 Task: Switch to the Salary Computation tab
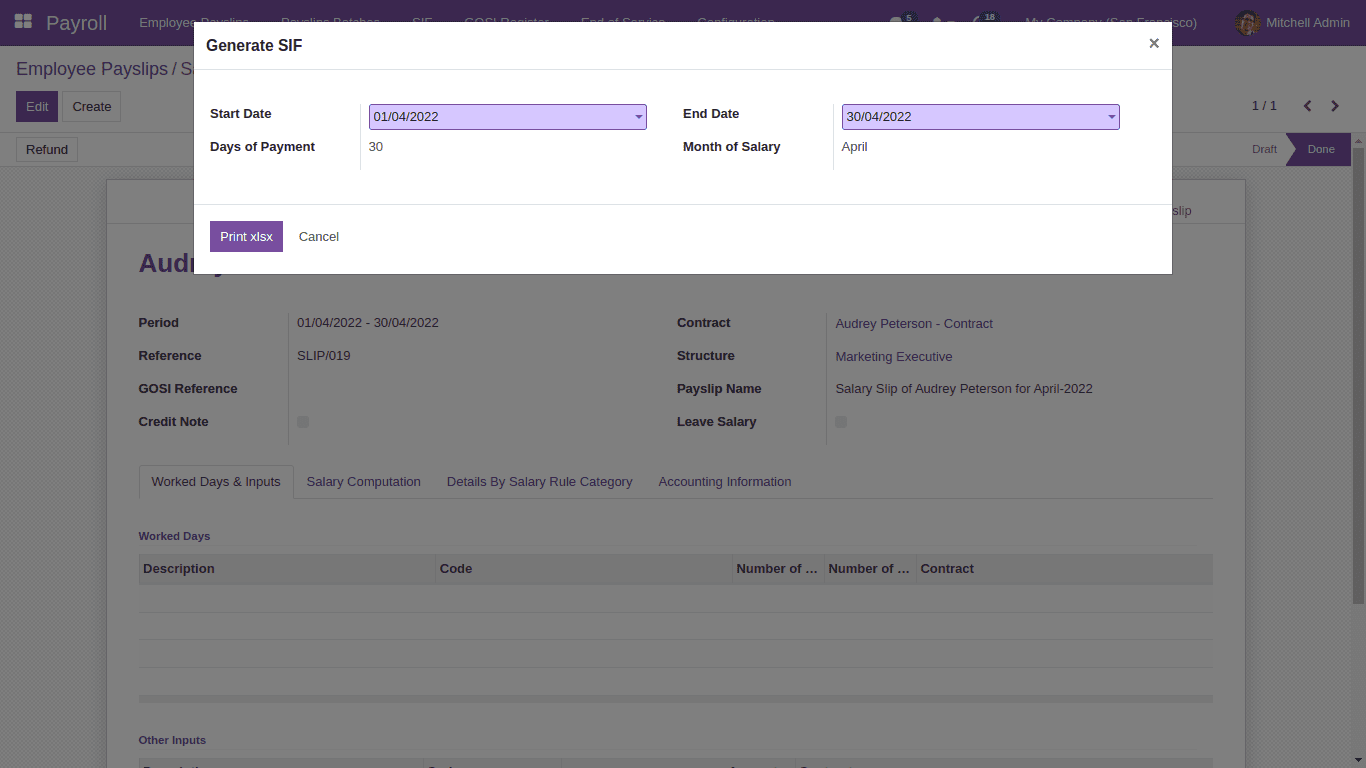point(363,481)
